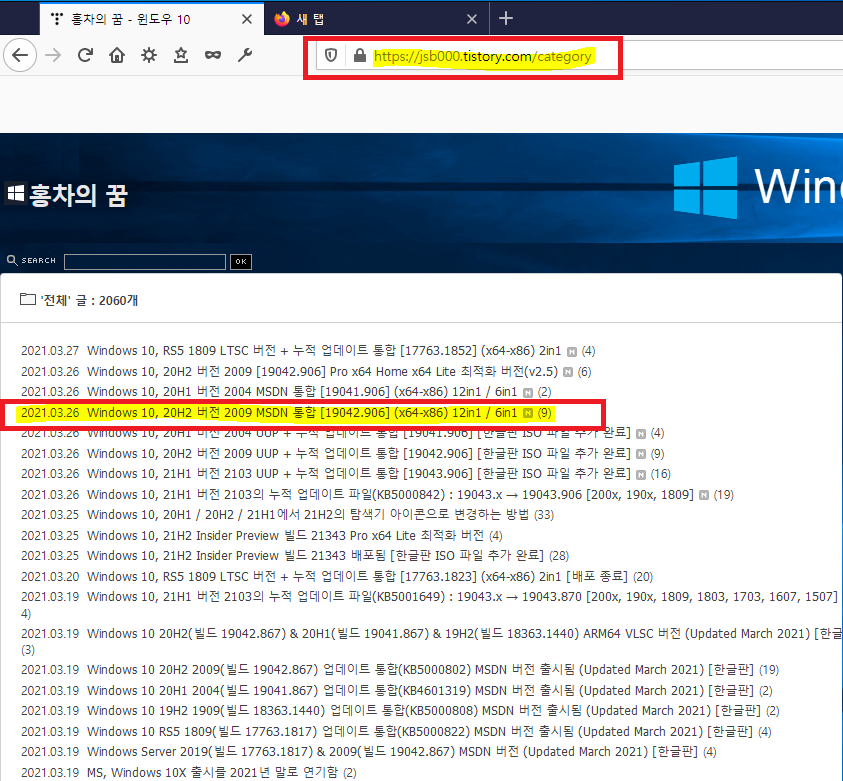Open Windows 10X 출시 연기 post

212,772
